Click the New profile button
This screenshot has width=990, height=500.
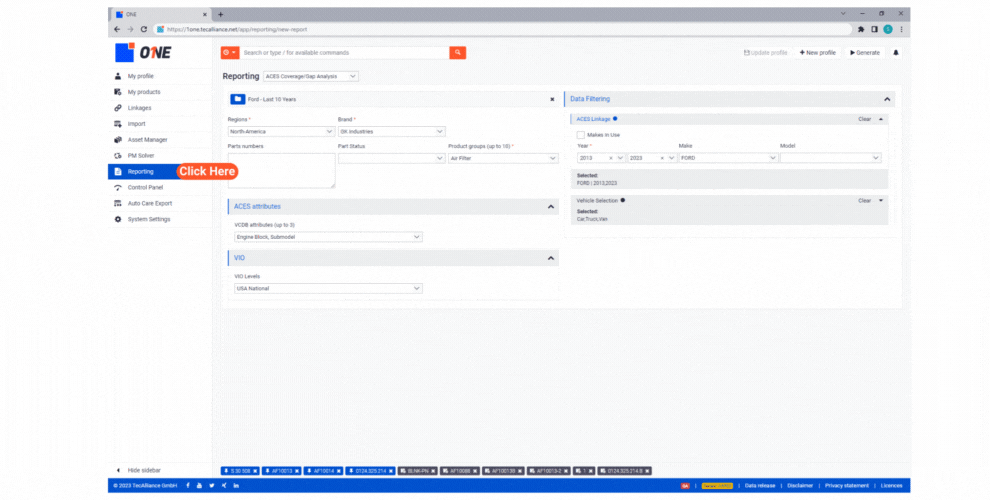[x=817, y=52]
